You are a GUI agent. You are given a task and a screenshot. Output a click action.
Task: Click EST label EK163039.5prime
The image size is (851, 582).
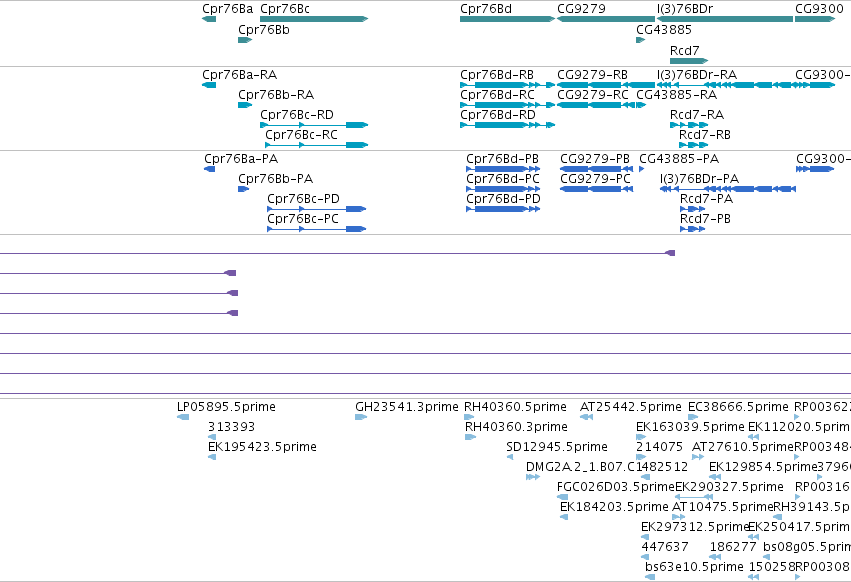tap(690, 427)
